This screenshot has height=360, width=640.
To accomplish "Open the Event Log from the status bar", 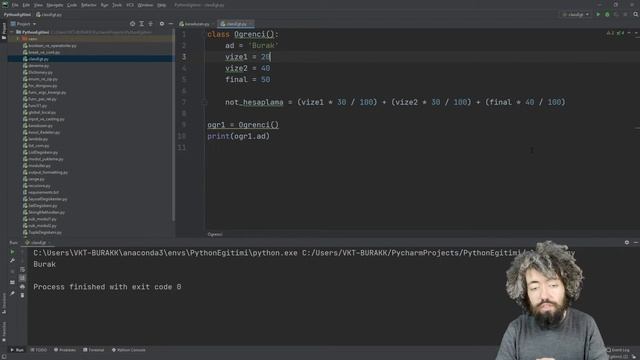I will [x=618, y=350].
